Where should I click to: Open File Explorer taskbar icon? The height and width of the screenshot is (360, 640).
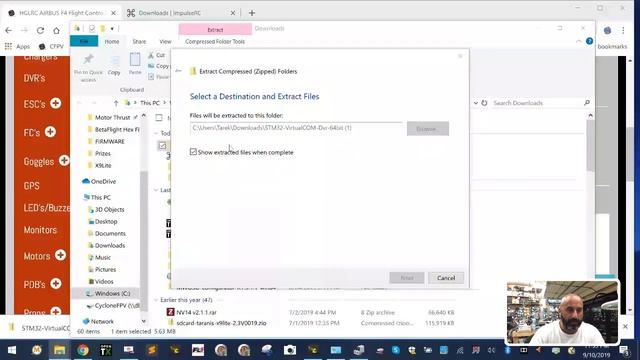[59, 350]
